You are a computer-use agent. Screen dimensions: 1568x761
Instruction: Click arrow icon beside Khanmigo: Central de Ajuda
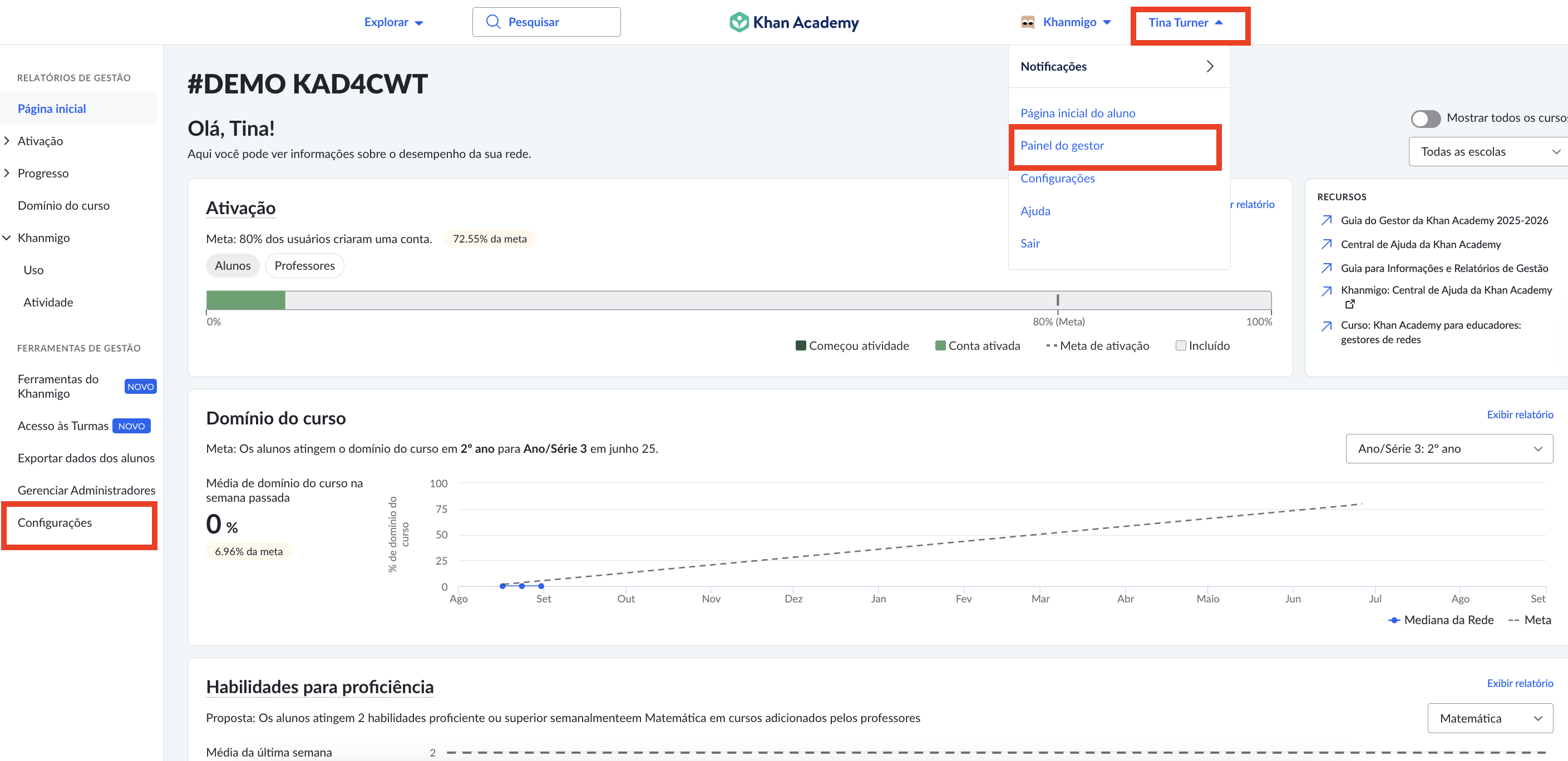pos(1327,291)
